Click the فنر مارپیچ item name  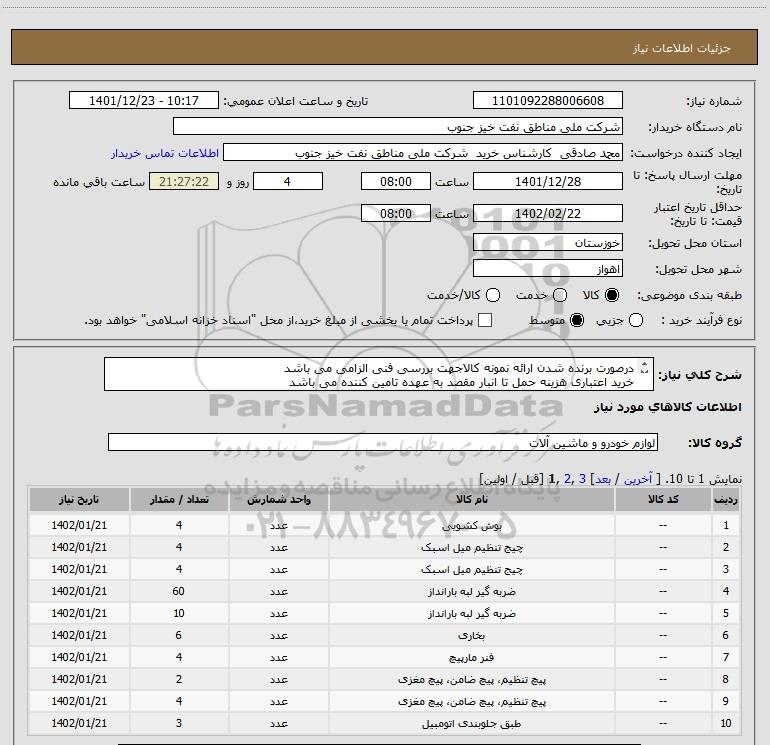[x=471, y=658]
